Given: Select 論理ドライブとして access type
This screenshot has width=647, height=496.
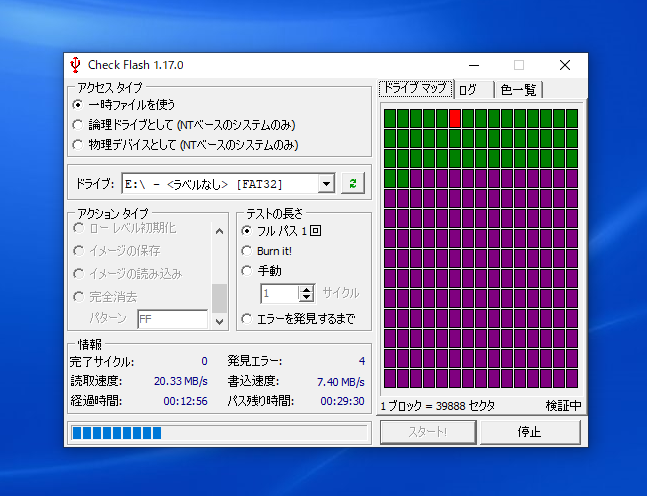Looking at the screenshot, I should (184, 125).
